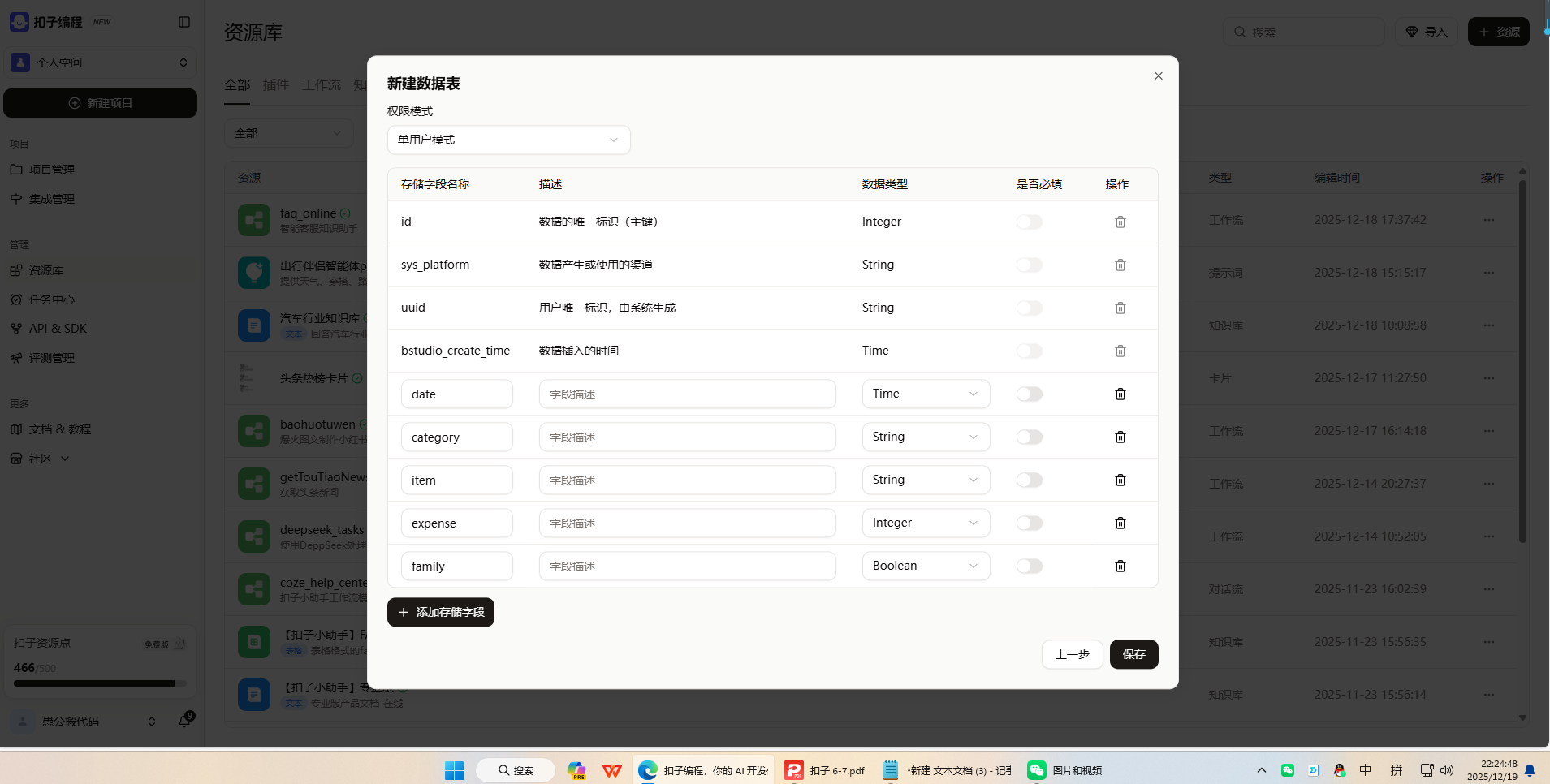Toggle required switch for expense field

pos(1030,523)
